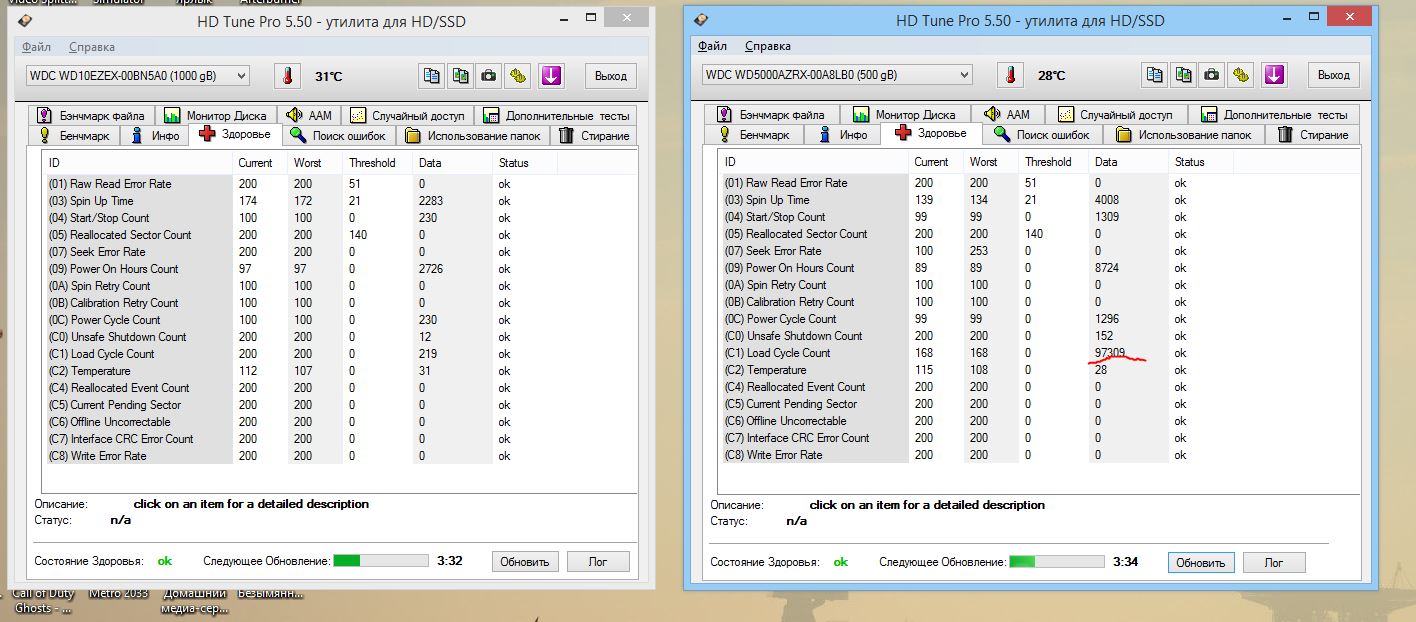Click the camera screenshot icon in the WD5000AZRX window

tap(1212, 75)
